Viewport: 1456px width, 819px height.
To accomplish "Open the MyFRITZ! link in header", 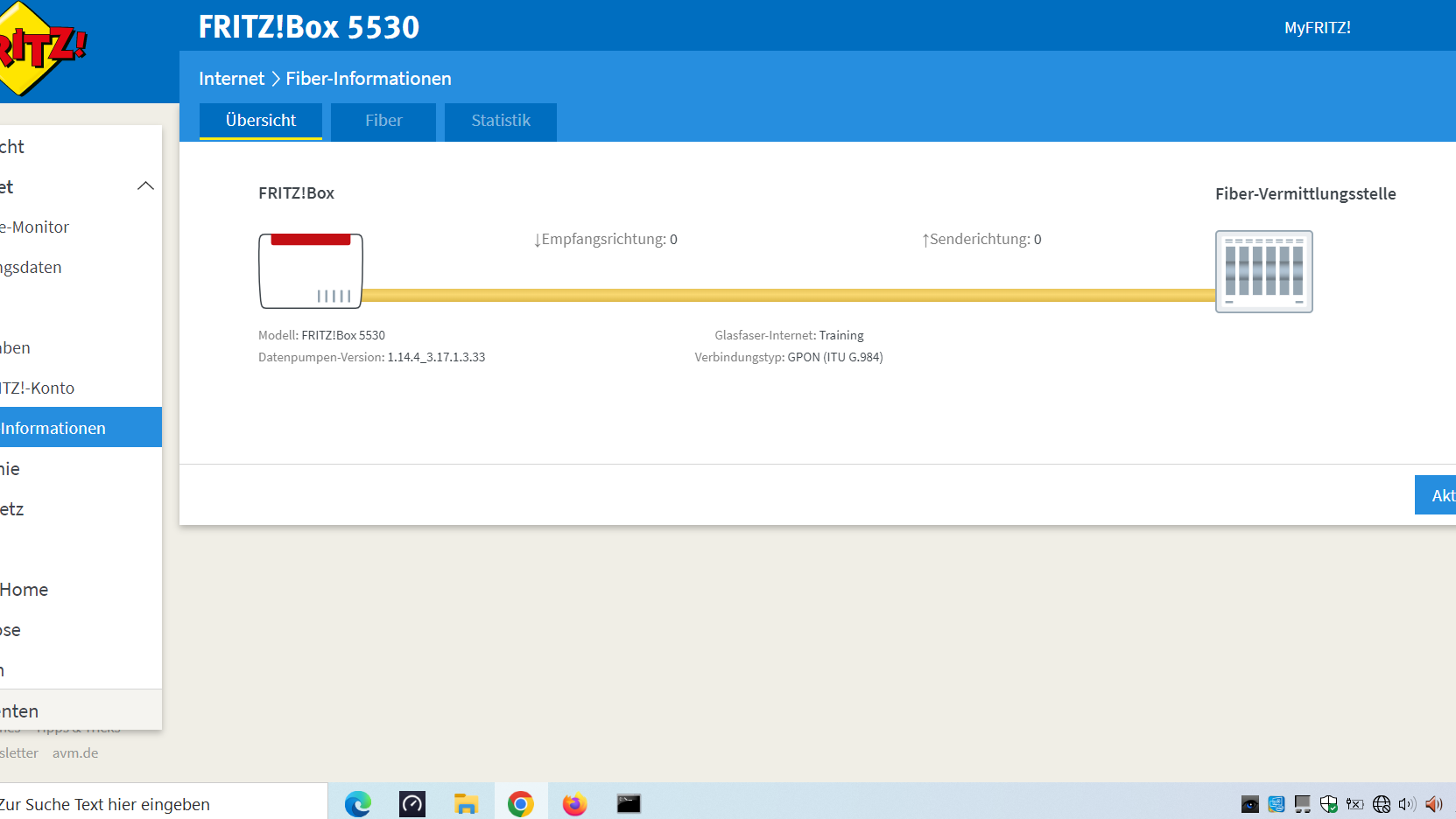I will pos(1317,28).
